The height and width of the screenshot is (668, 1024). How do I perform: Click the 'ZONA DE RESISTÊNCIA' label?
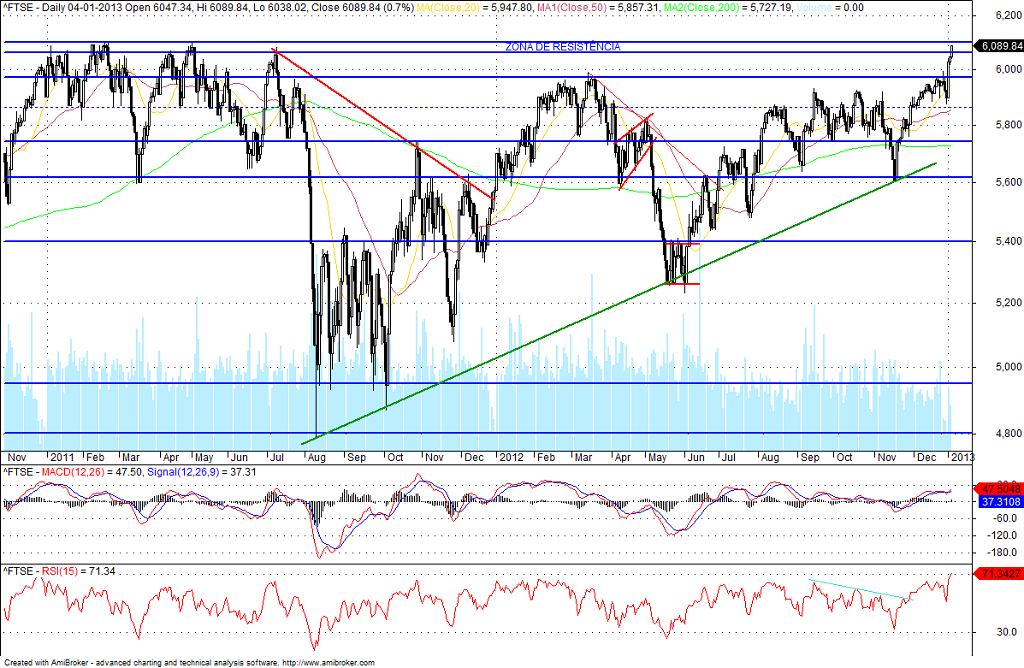(562, 47)
